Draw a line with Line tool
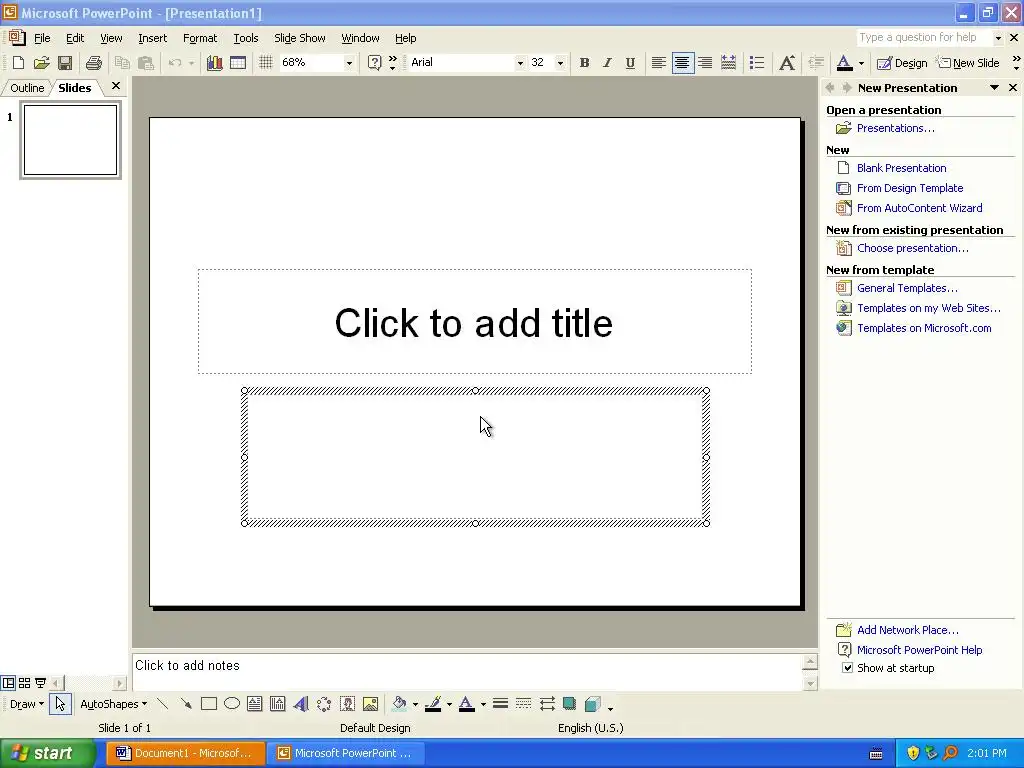The image size is (1024, 768). [163, 703]
